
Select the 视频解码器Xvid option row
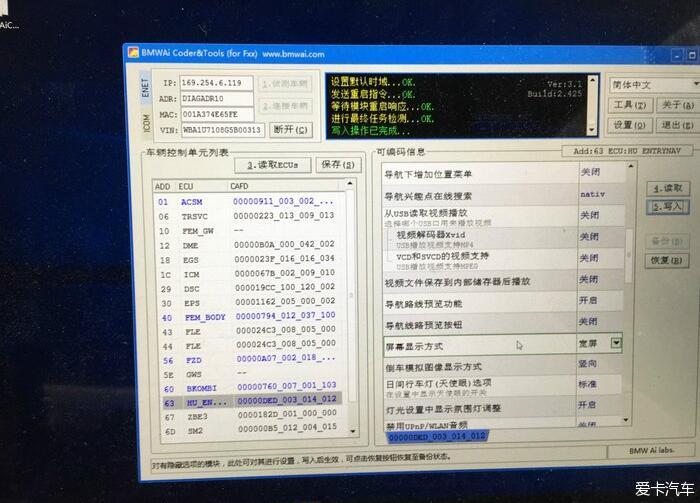[504, 238]
